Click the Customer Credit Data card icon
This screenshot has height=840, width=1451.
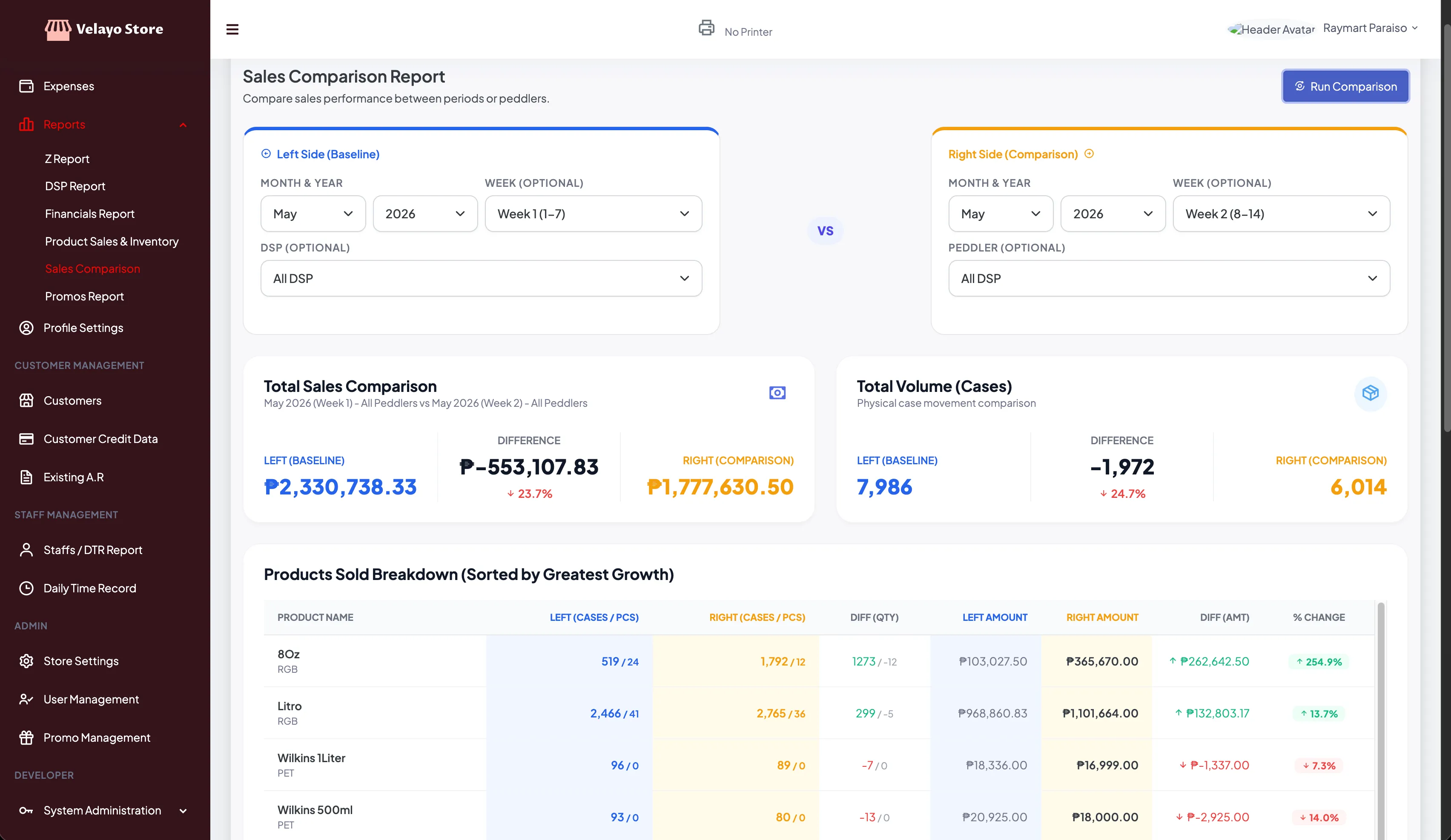pyautogui.click(x=26, y=439)
